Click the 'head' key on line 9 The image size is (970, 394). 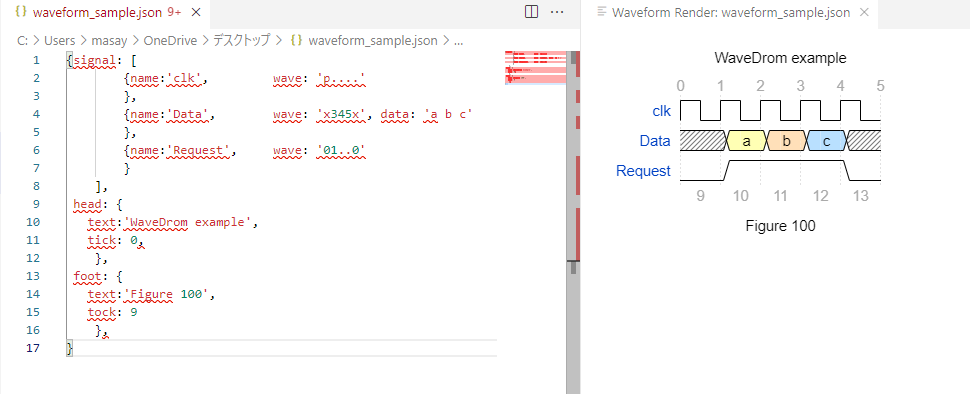(87, 204)
